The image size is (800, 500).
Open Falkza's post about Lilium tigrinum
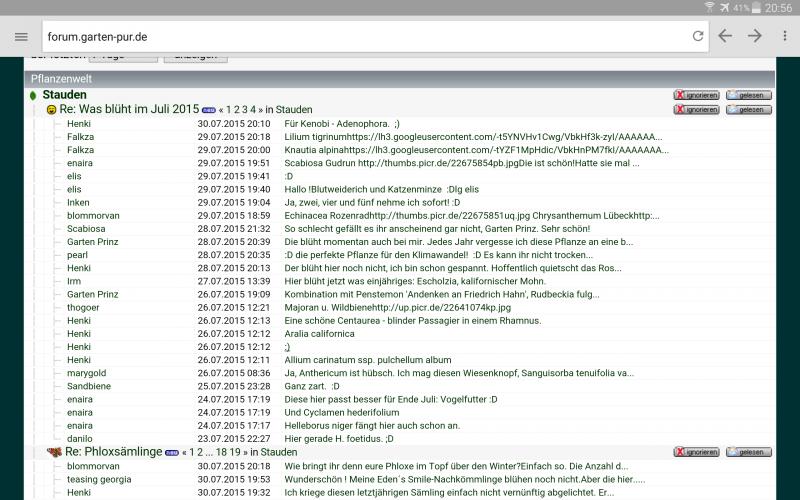tap(472, 136)
